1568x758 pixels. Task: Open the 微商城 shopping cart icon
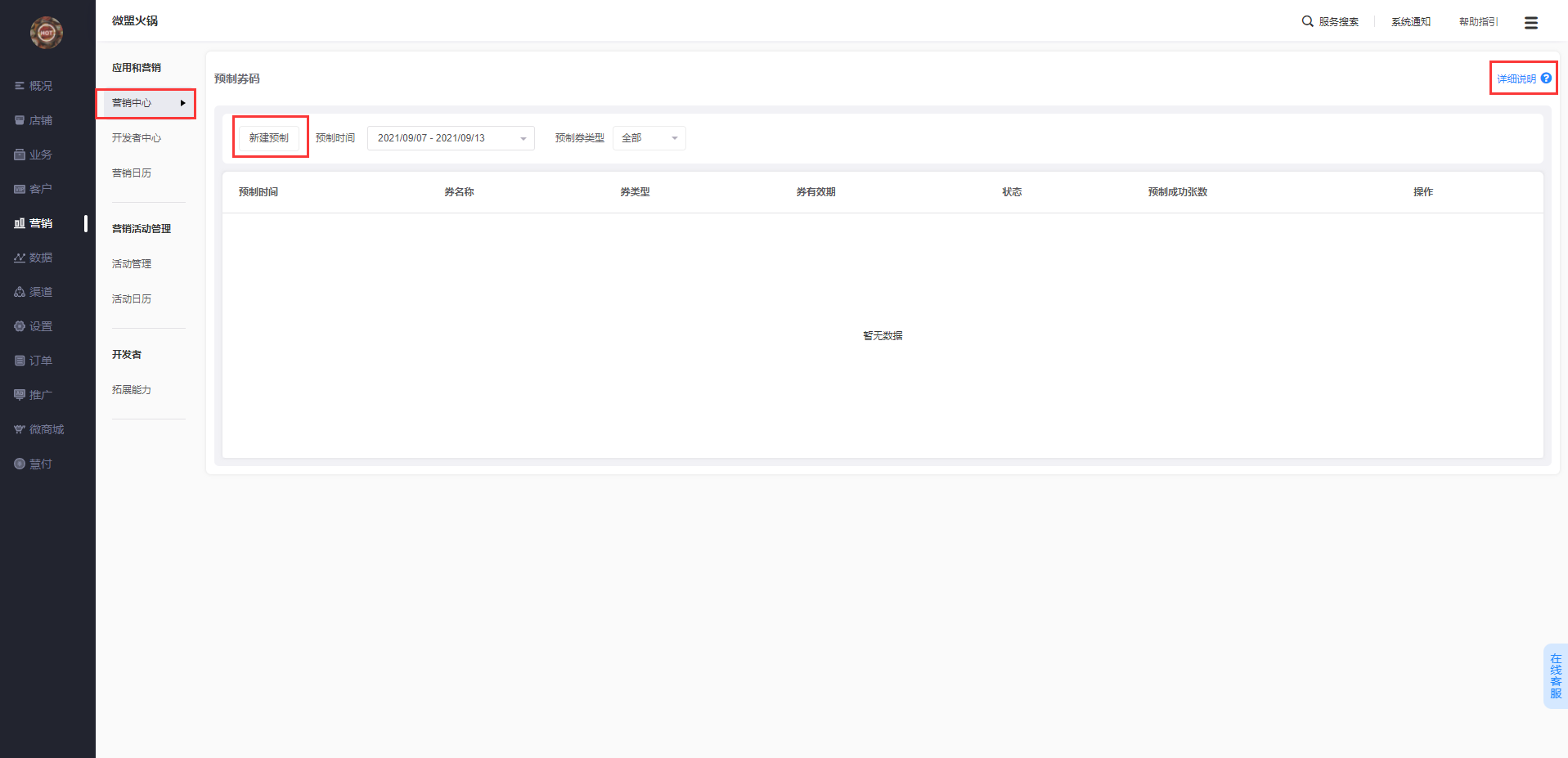click(20, 429)
